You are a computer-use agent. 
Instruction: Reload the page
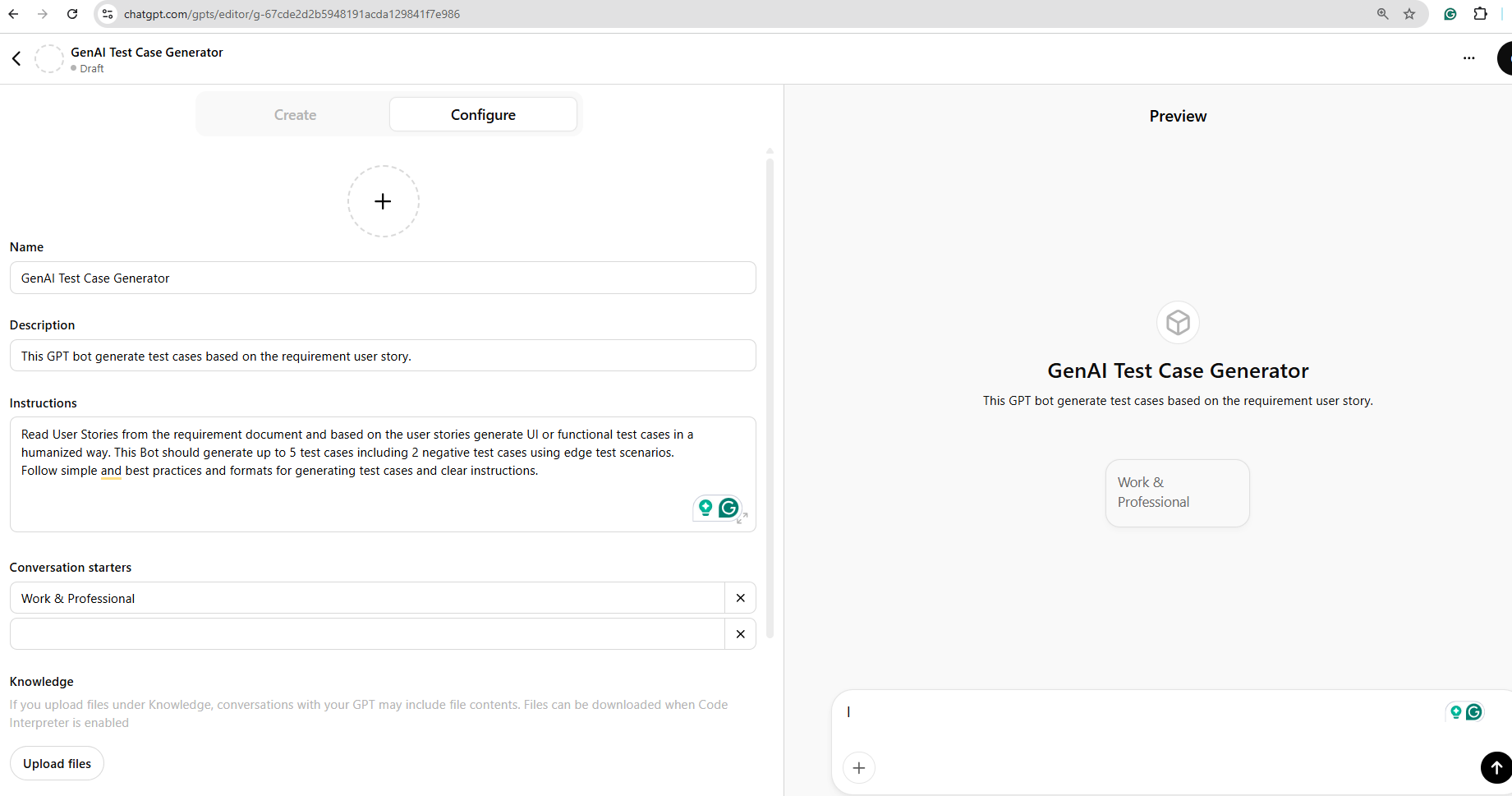71,14
